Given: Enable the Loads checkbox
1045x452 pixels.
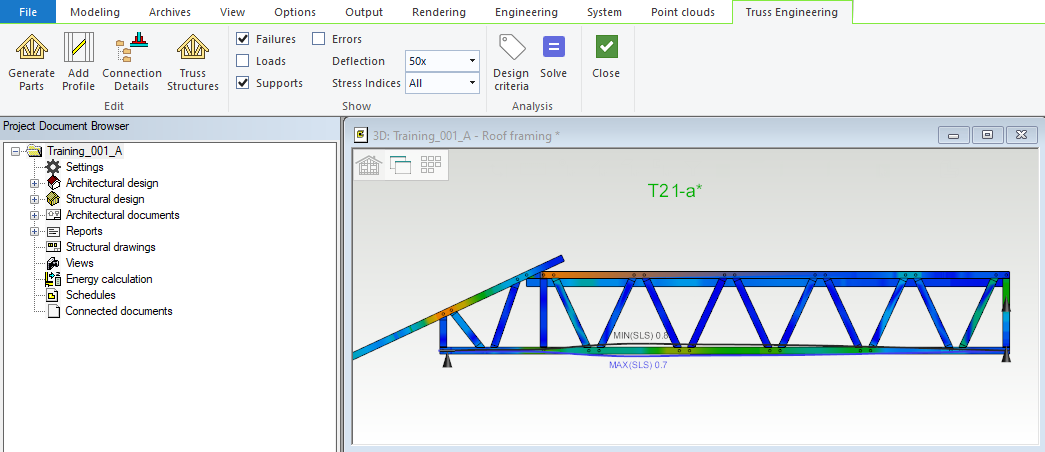Looking at the screenshot, I should (243, 61).
